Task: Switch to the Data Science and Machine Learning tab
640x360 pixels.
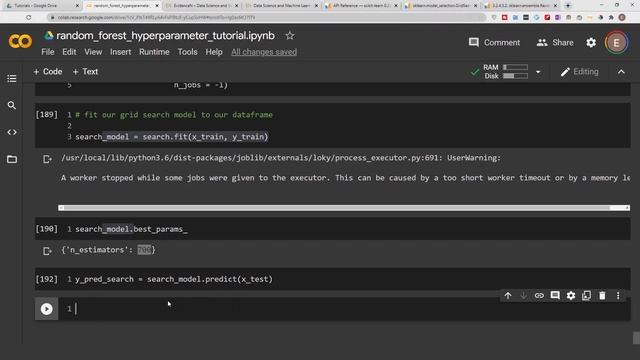Action: point(283,6)
